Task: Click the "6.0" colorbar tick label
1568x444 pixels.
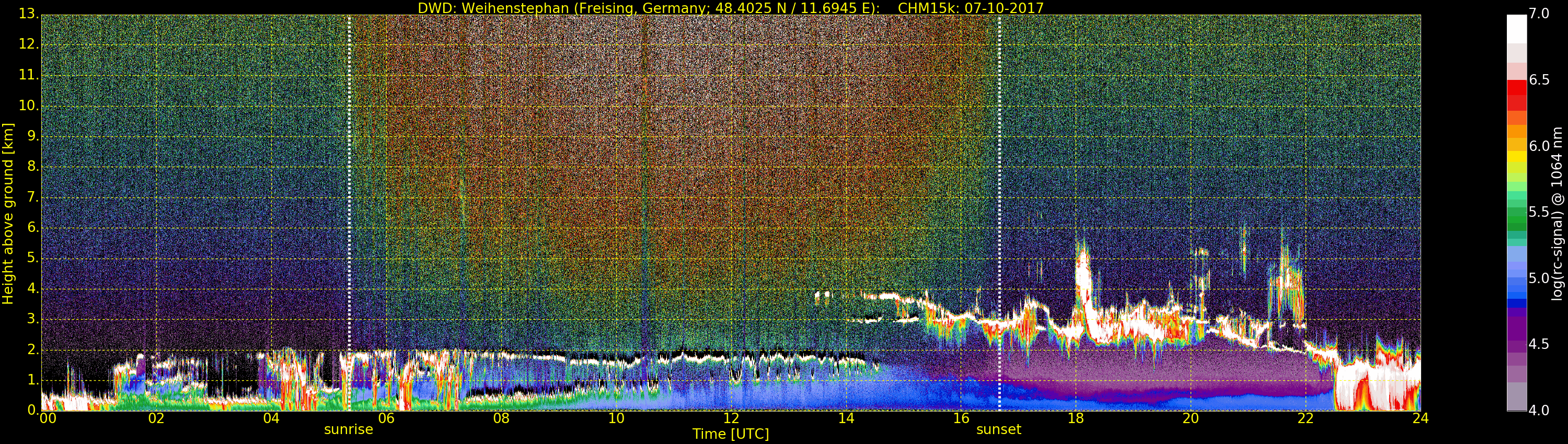Action: pyautogui.click(x=1539, y=146)
